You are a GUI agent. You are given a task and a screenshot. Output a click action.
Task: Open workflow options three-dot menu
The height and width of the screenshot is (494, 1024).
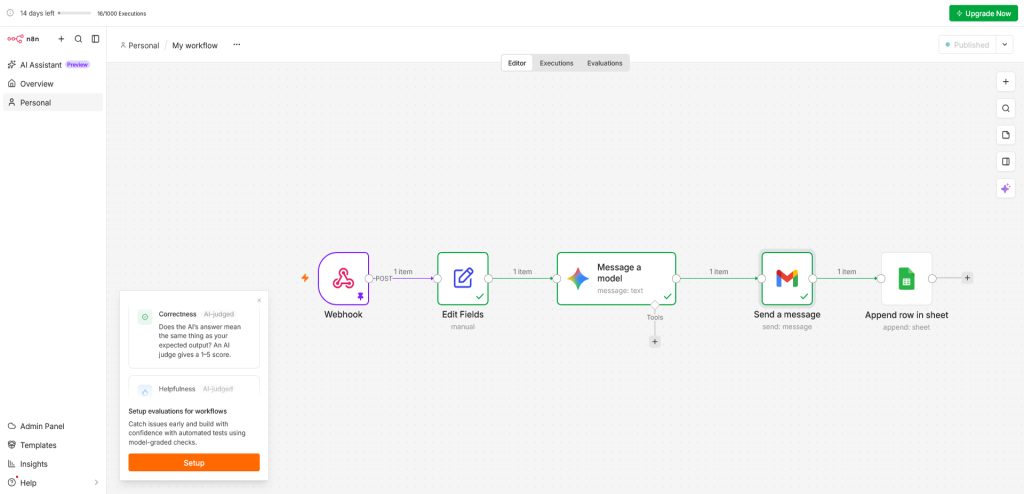pyautogui.click(x=236, y=45)
